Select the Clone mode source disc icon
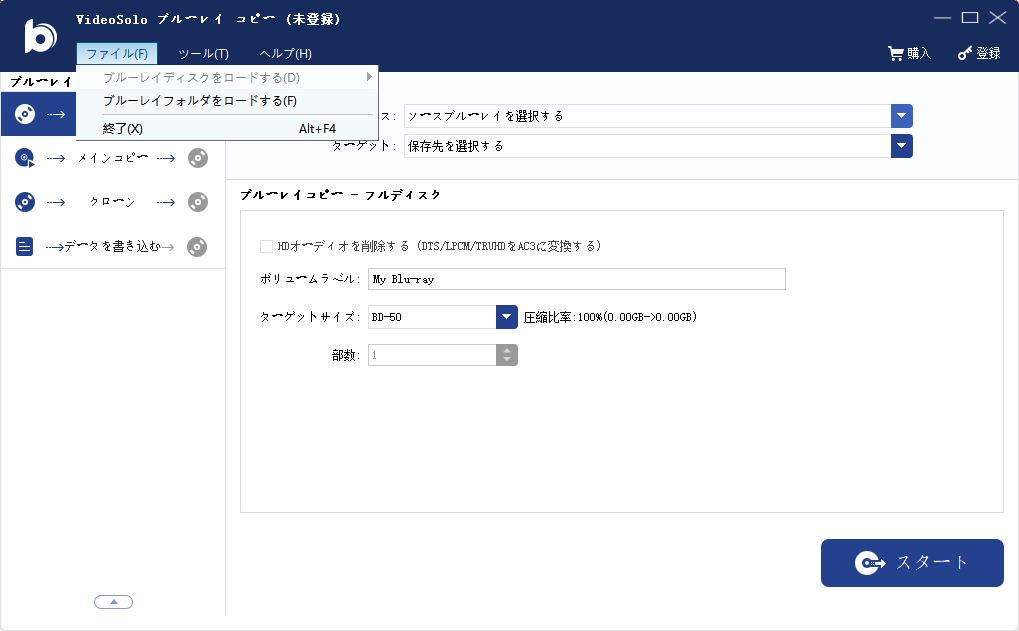1019x631 pixels. coord(25,202)
